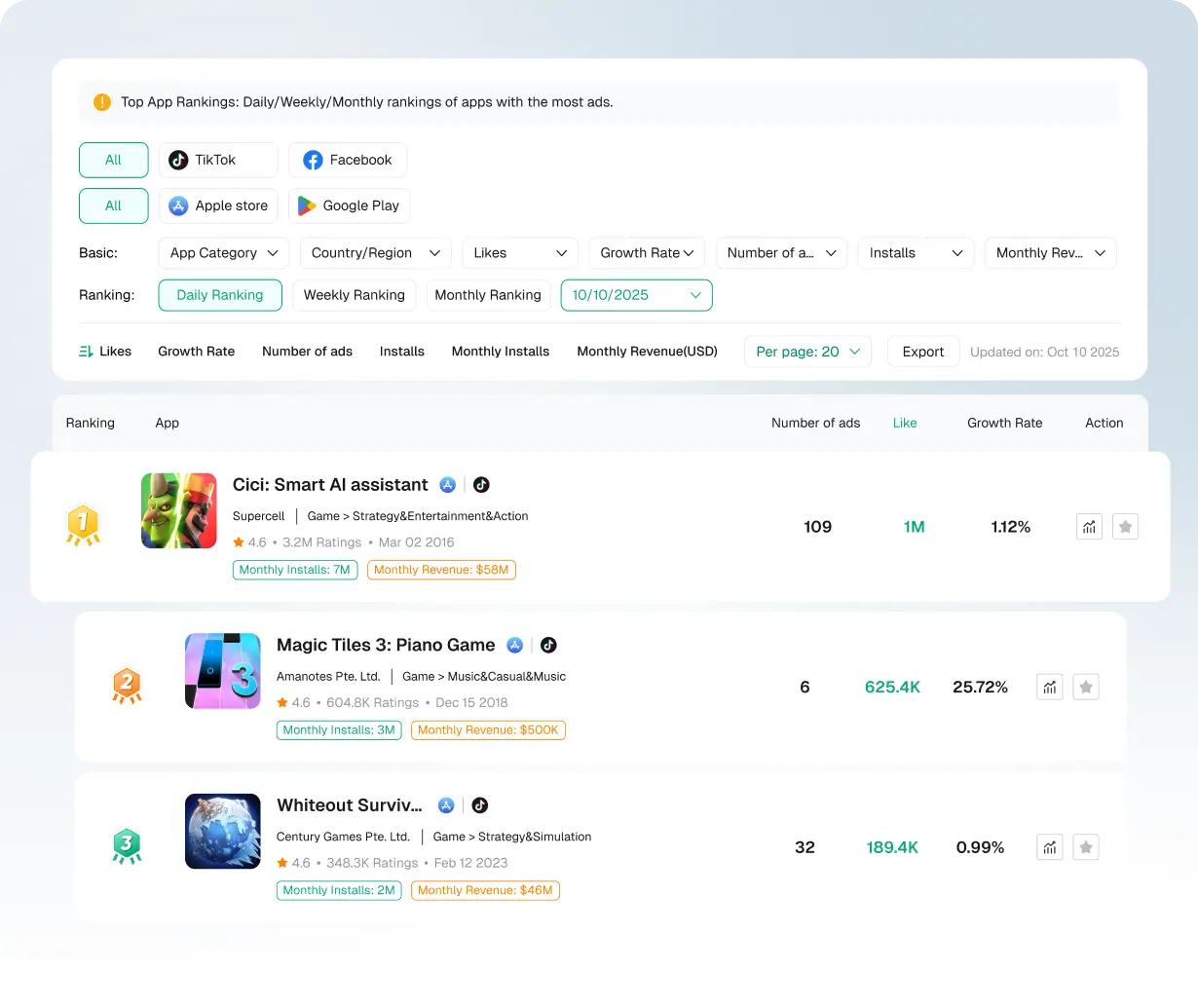Switch to Weekly Ranking
This screenshot has height=1008, width=1198.
tap(354, 294)
